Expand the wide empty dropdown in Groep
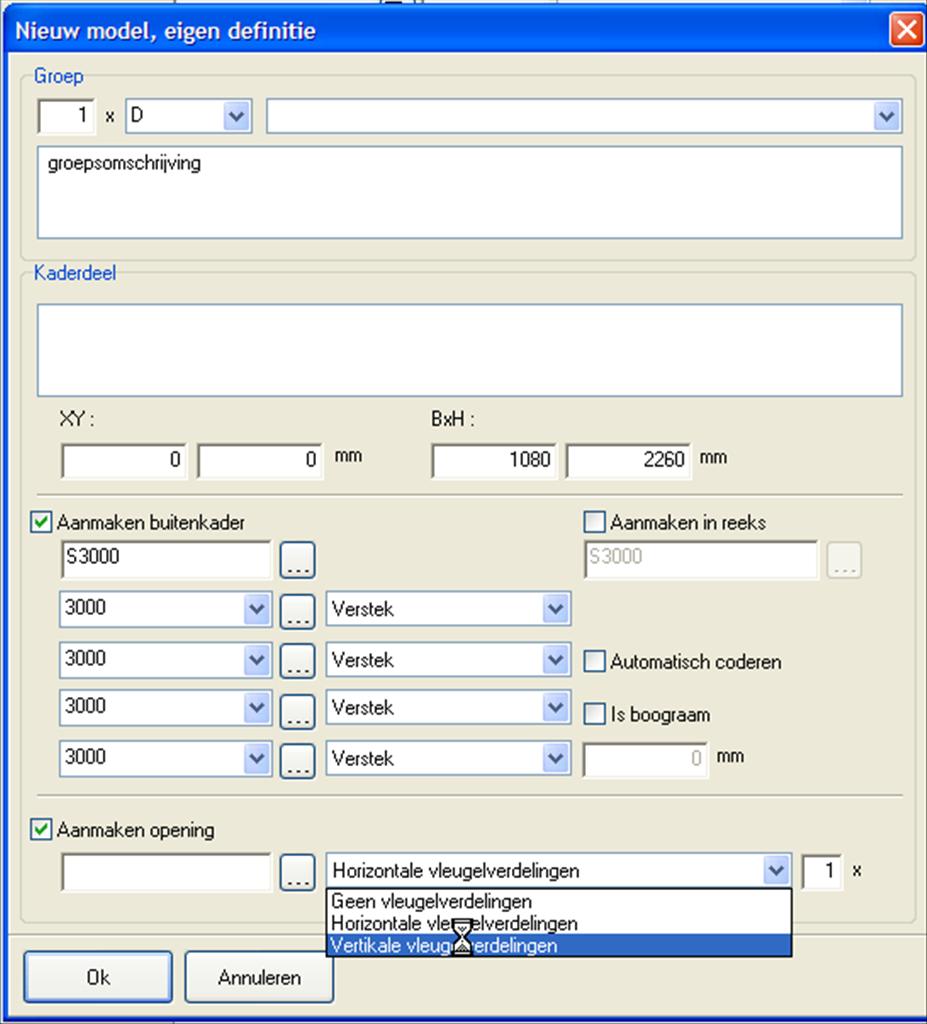The width and height of the screenshot is (927, 1024). click(x=886, y=116)
